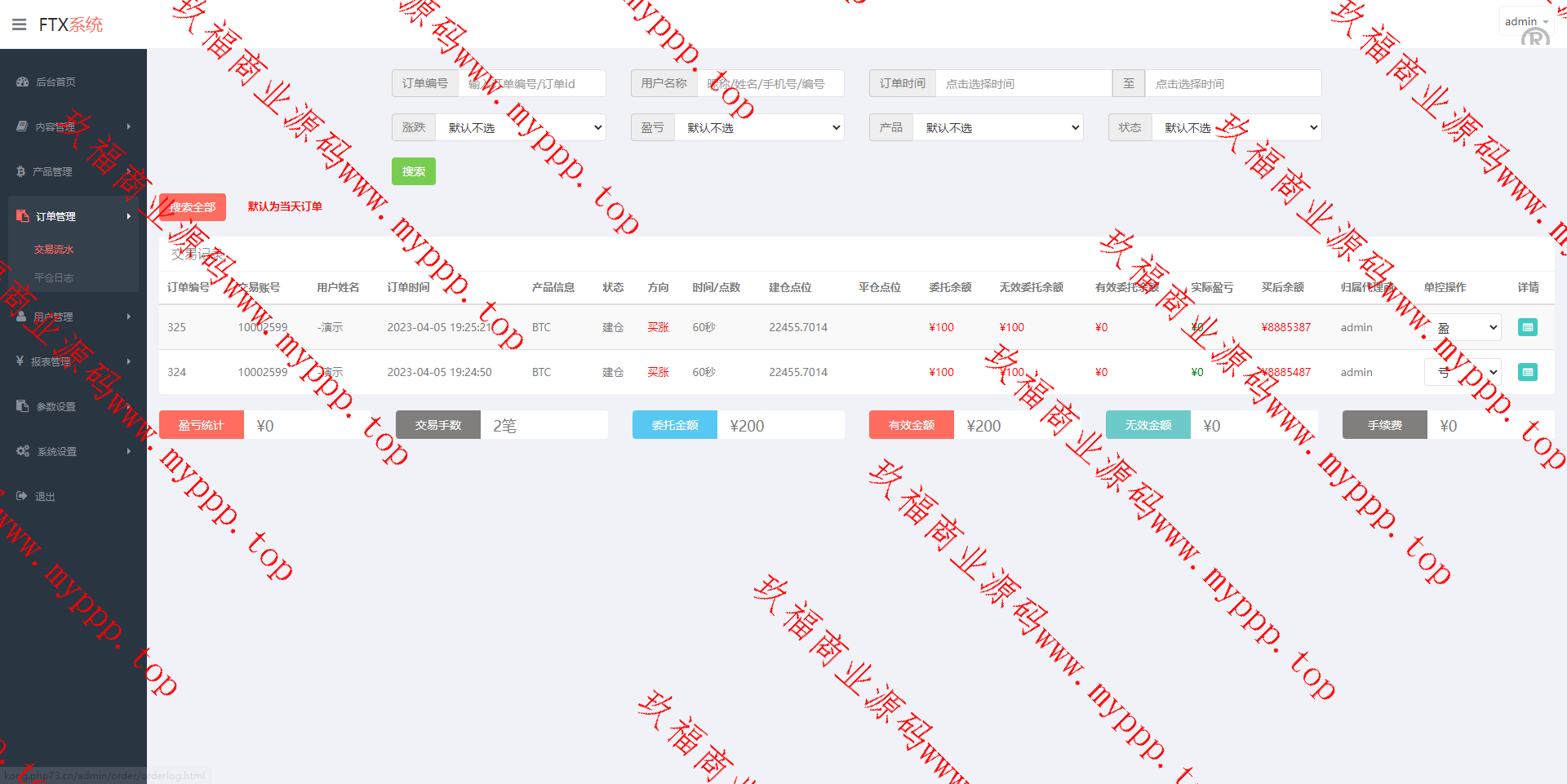Screen dimensions: 1567x784
Task: Click the hamburger menu icon beside FTX系统
Action: (x=20, y=24)
